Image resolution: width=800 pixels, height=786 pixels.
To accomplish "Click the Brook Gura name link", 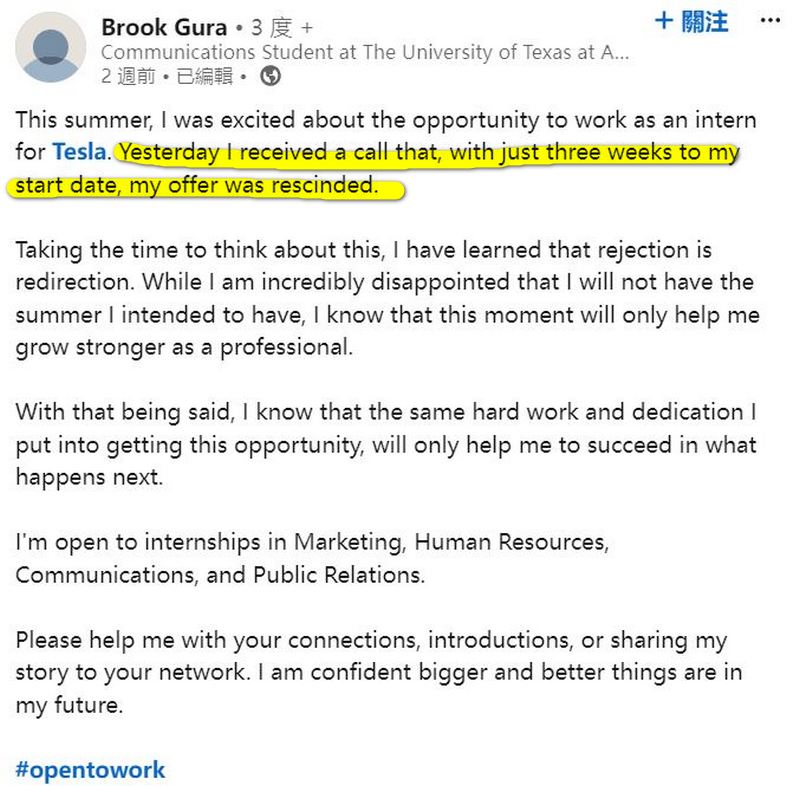I will pyautogui.click(x=164, y=28).
